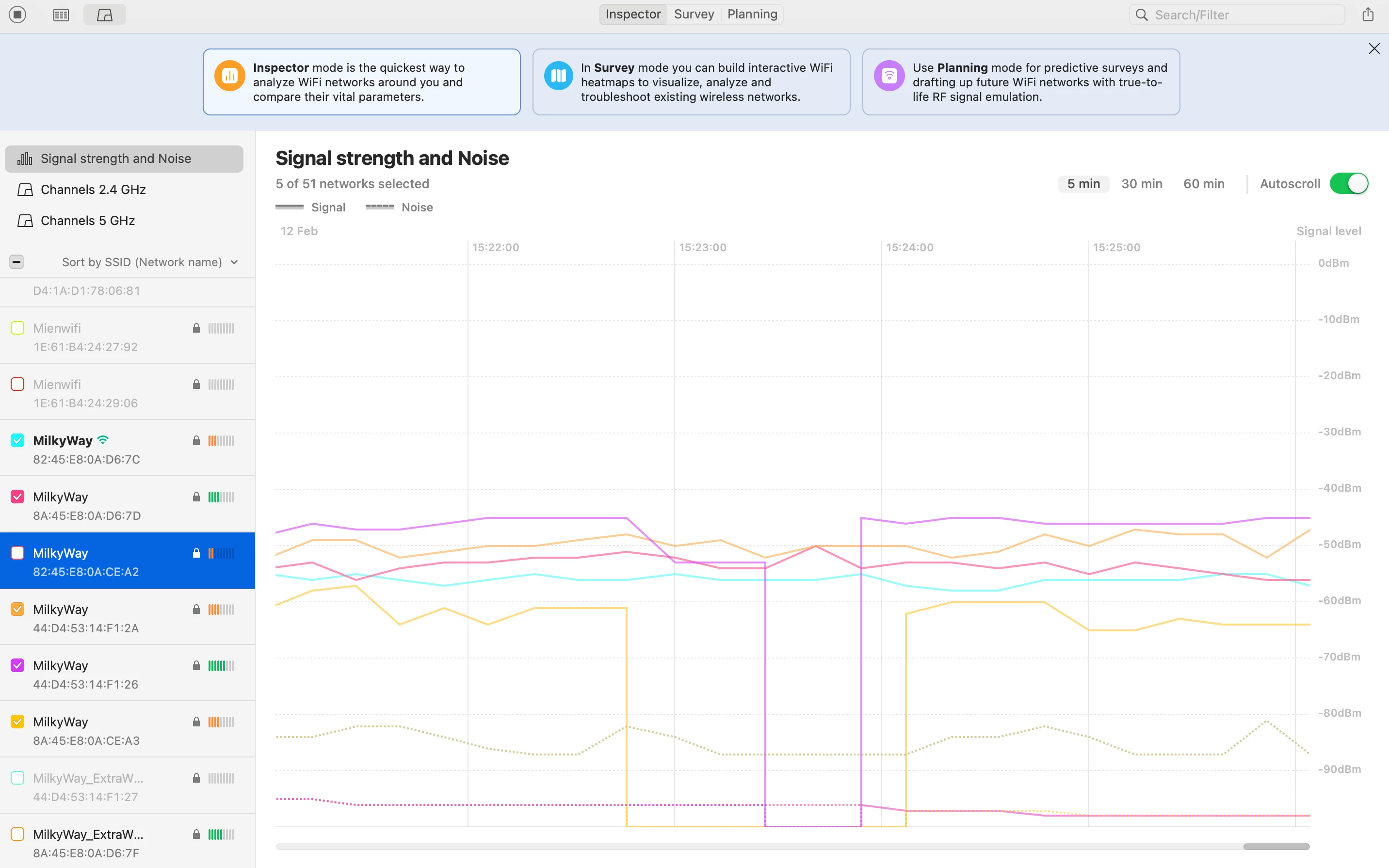Select the channel graph view icon
The height and width of the screenshot is (868, 1389).
pyautogui.click(x=104, y=15)
